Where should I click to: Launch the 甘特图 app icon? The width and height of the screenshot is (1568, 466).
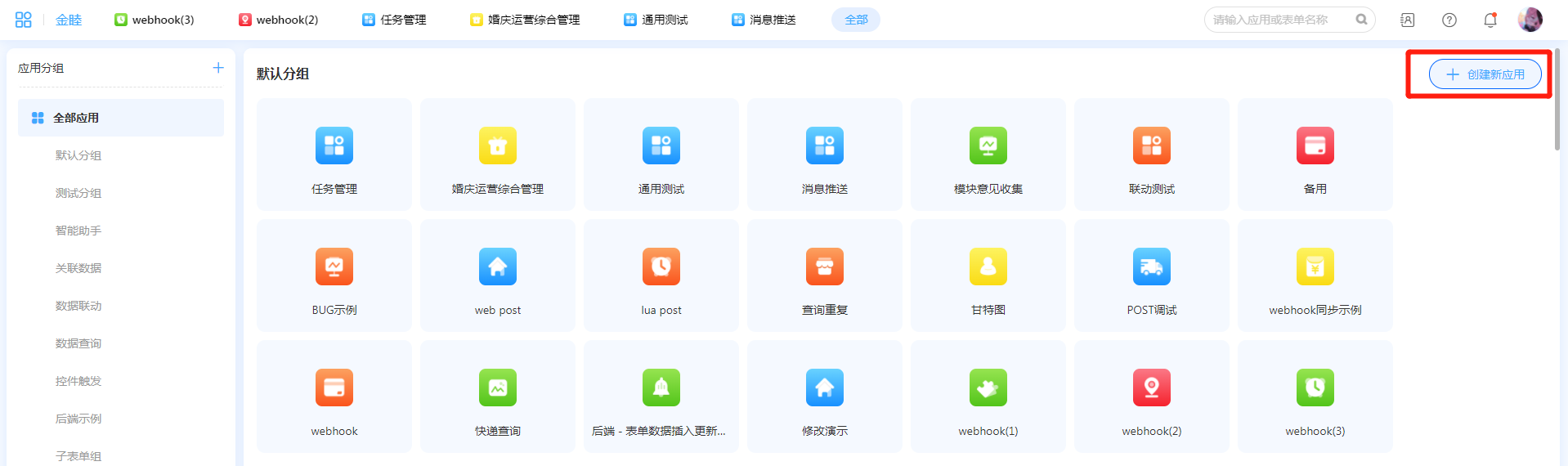click(988, 267)
